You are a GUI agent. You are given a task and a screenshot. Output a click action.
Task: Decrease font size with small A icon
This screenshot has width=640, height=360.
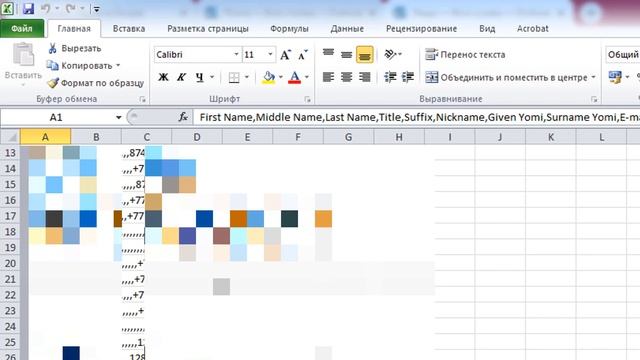pos(302,55)
